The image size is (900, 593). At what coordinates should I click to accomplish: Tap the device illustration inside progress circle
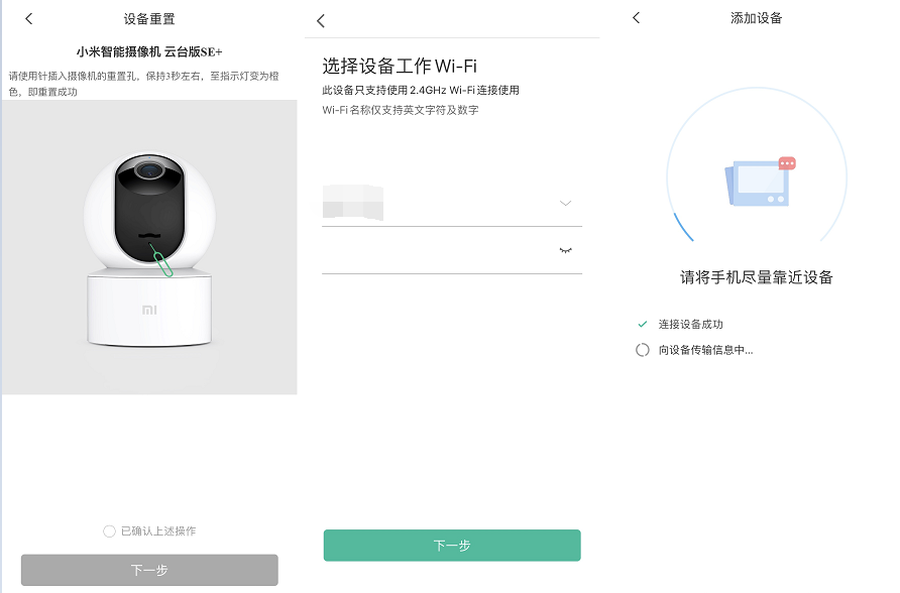coord(756,183)
